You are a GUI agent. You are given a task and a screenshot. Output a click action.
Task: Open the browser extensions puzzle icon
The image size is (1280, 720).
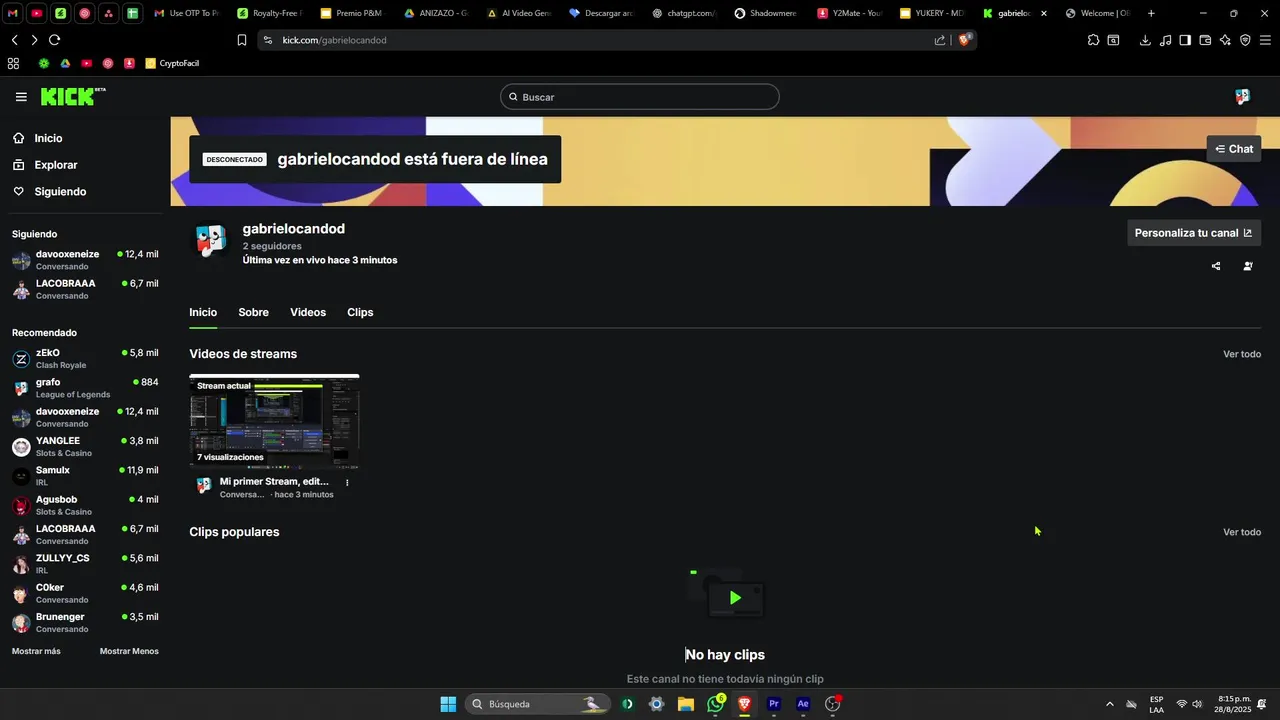1093,40
